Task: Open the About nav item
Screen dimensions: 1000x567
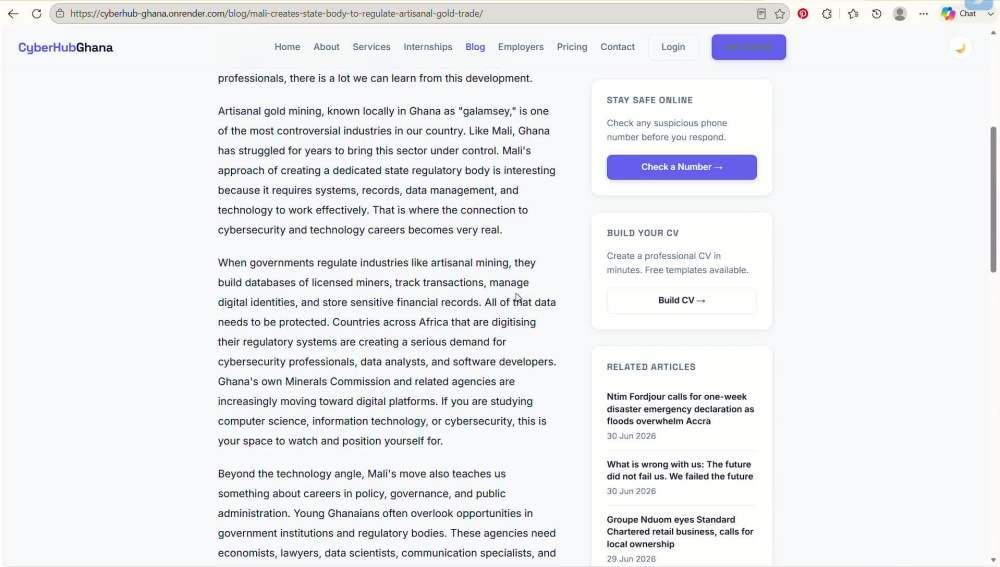Action: pos(326,47)
